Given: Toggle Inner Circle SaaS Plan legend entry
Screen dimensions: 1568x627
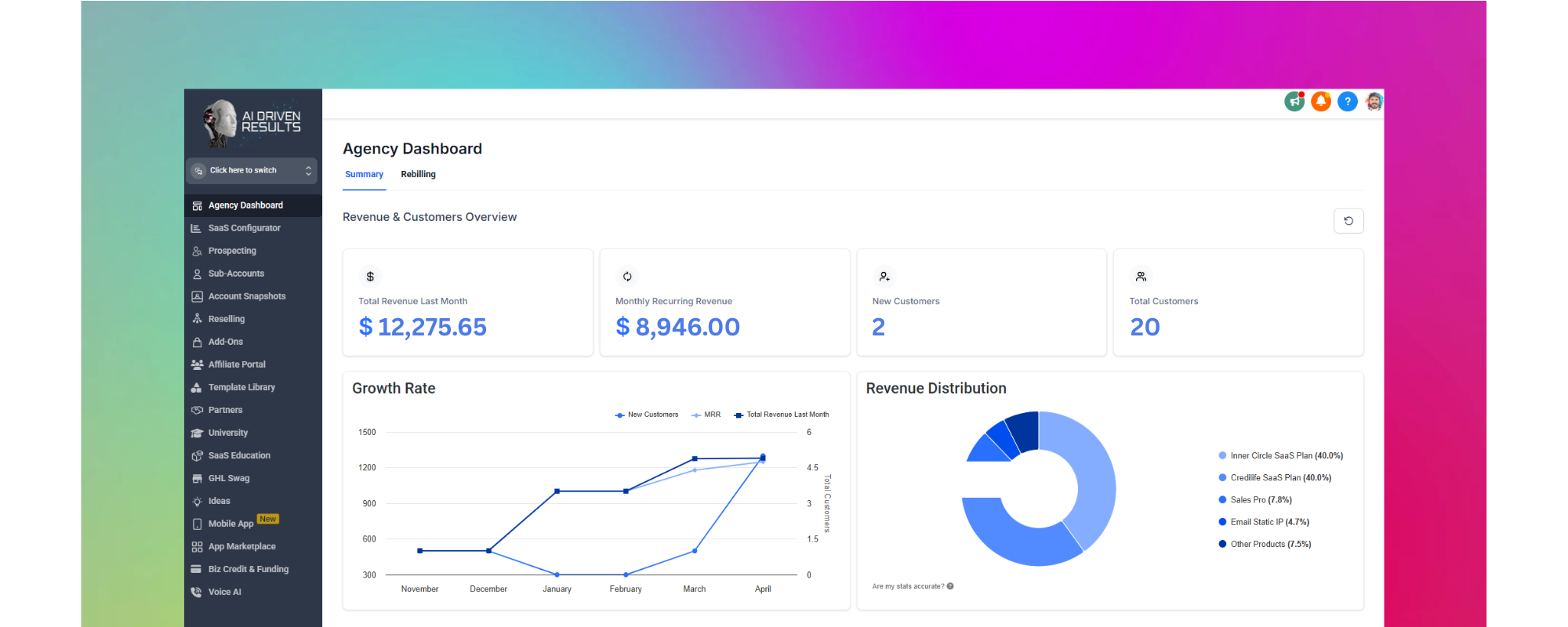Looking at the screenshot, I should click(1281, 455).
